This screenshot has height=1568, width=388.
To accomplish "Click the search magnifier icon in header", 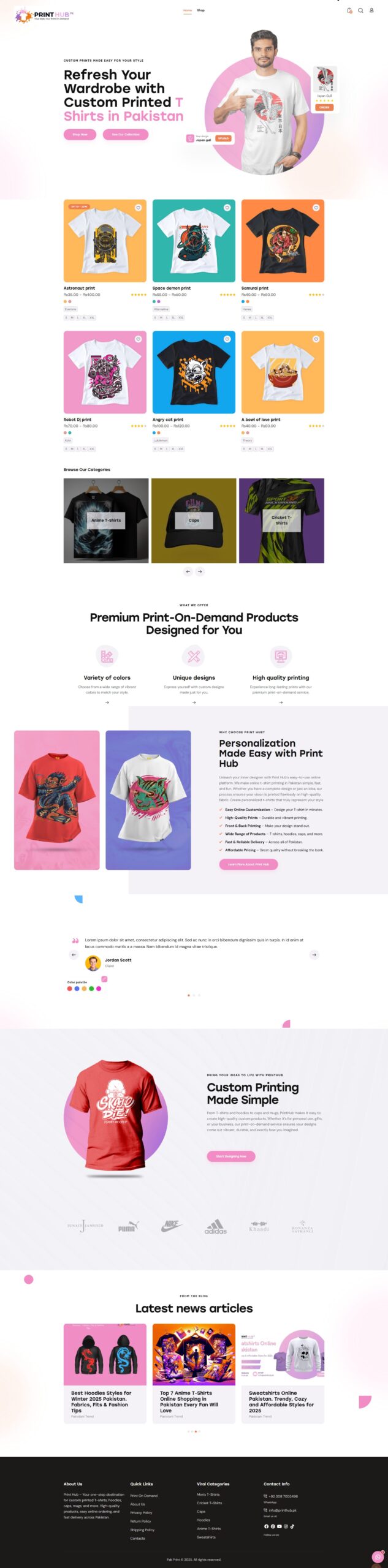I will 360,10.
